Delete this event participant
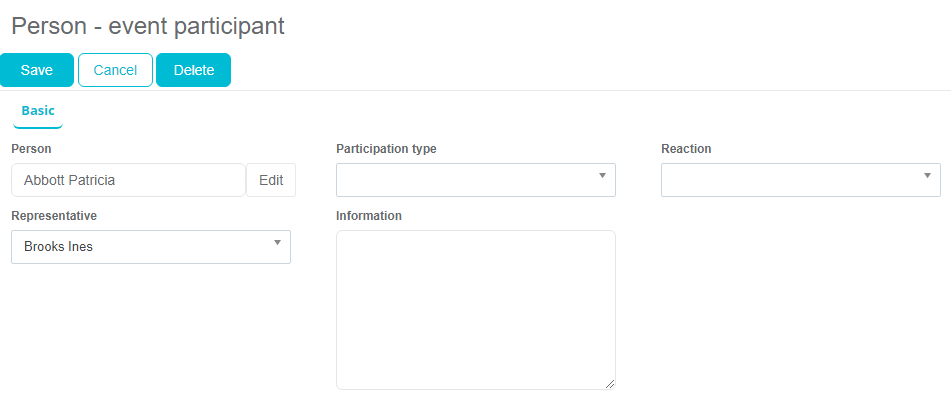This screenshot has height=420, width=951. click(x=193, y=70)
